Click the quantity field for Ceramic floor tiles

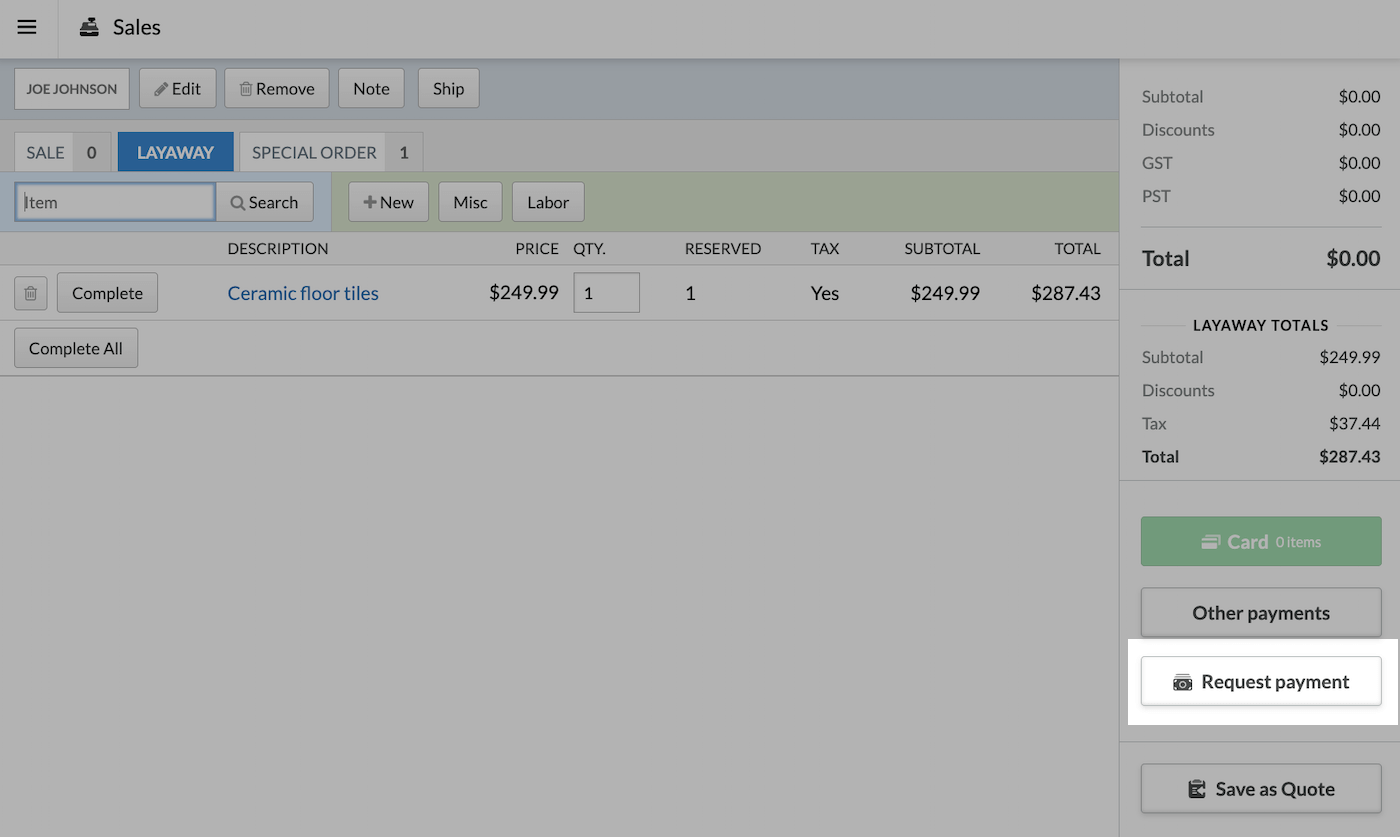[606, 292]
